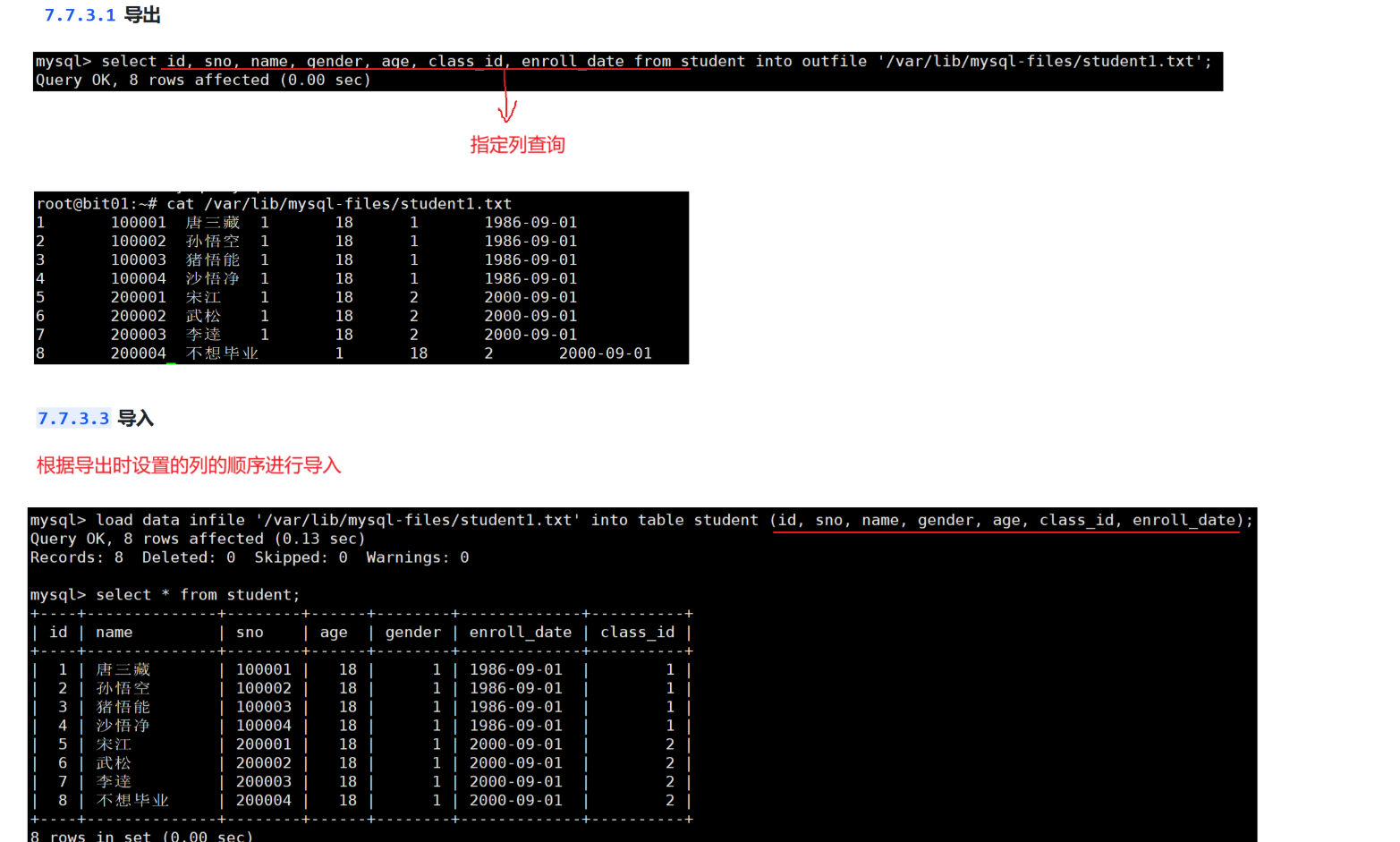Click "100004" in the cat output
The image size is (1400, 842).
[139, 279]
